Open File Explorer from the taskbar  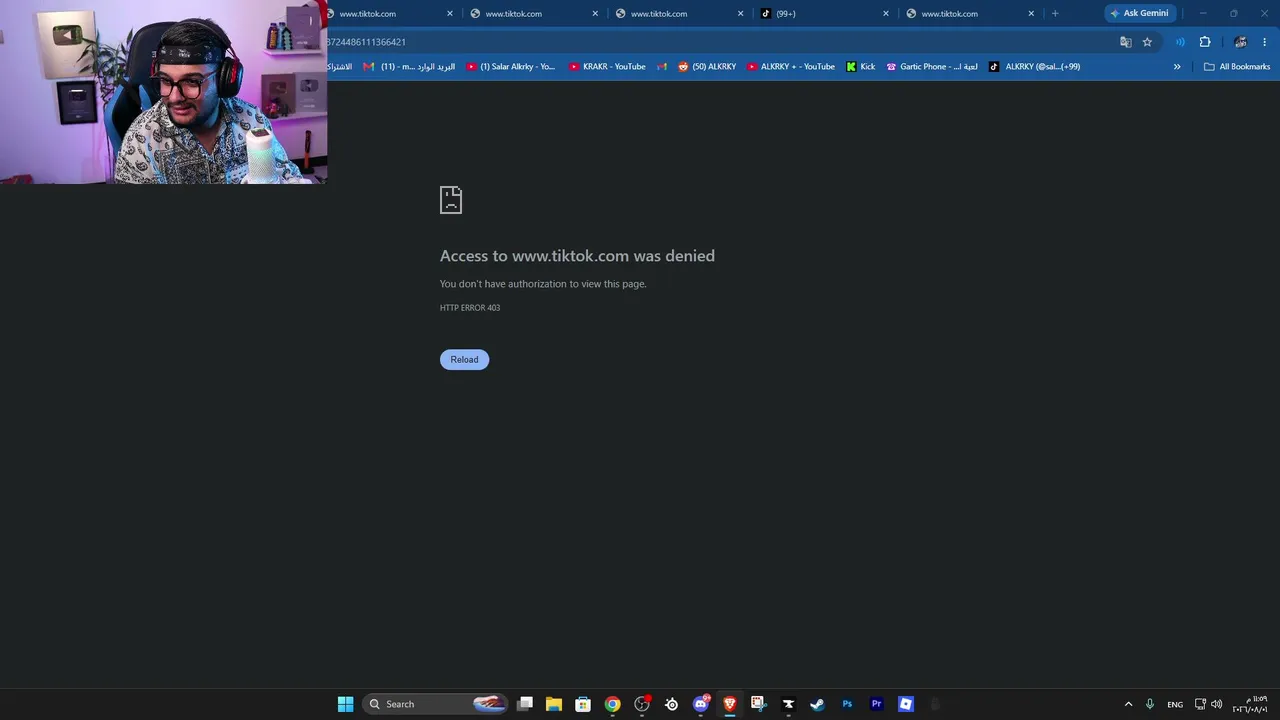click(x=554, y=704)
